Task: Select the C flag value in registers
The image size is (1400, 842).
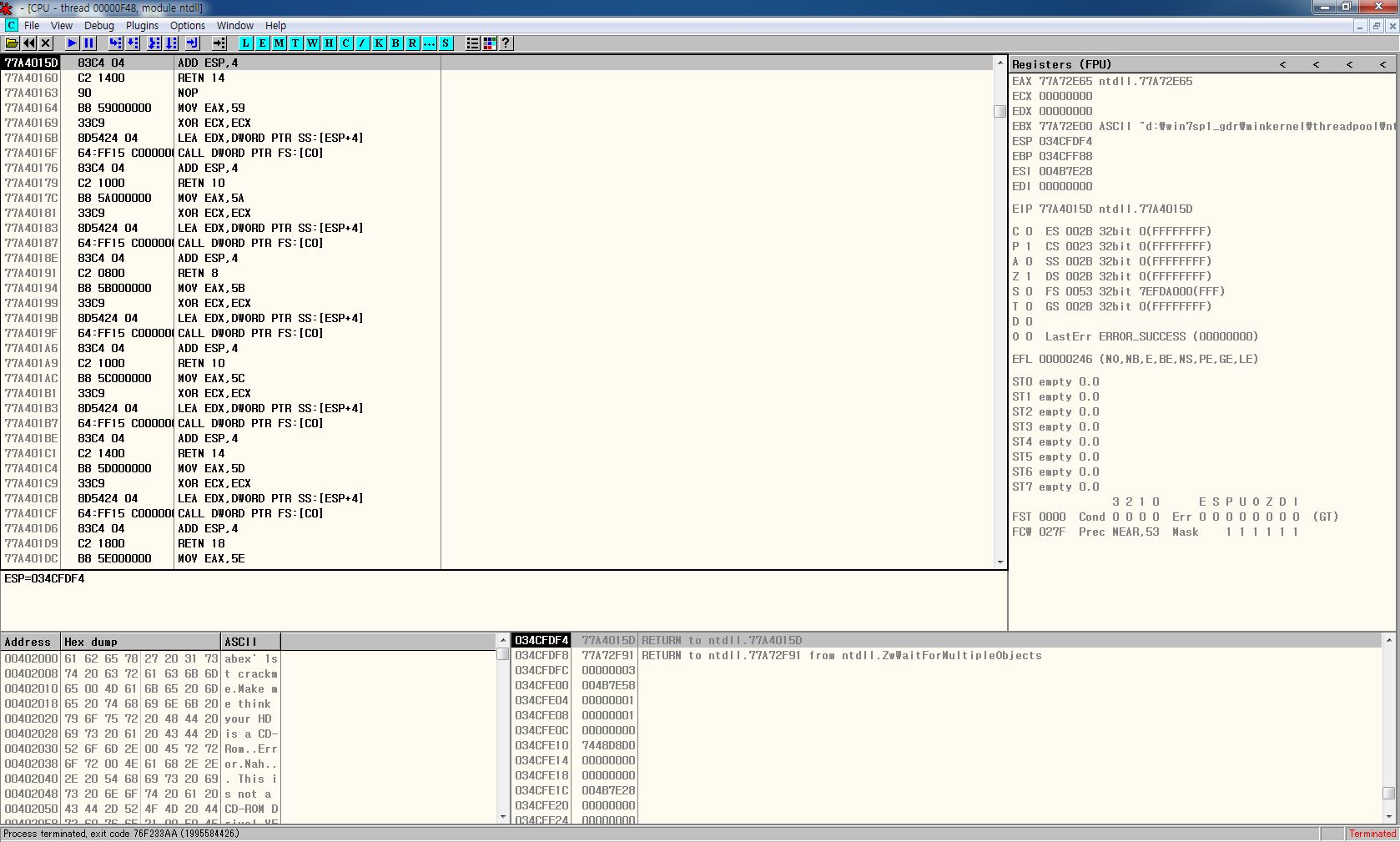Action: 1029,231
